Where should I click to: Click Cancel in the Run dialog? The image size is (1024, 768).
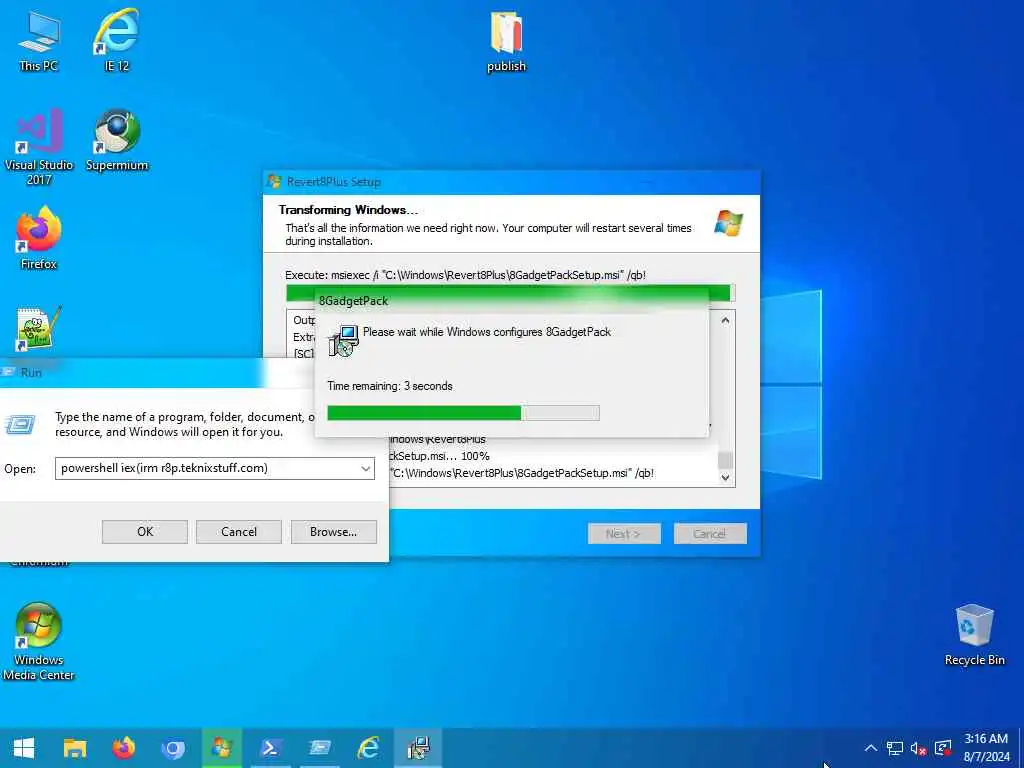(x=239, y=532)
